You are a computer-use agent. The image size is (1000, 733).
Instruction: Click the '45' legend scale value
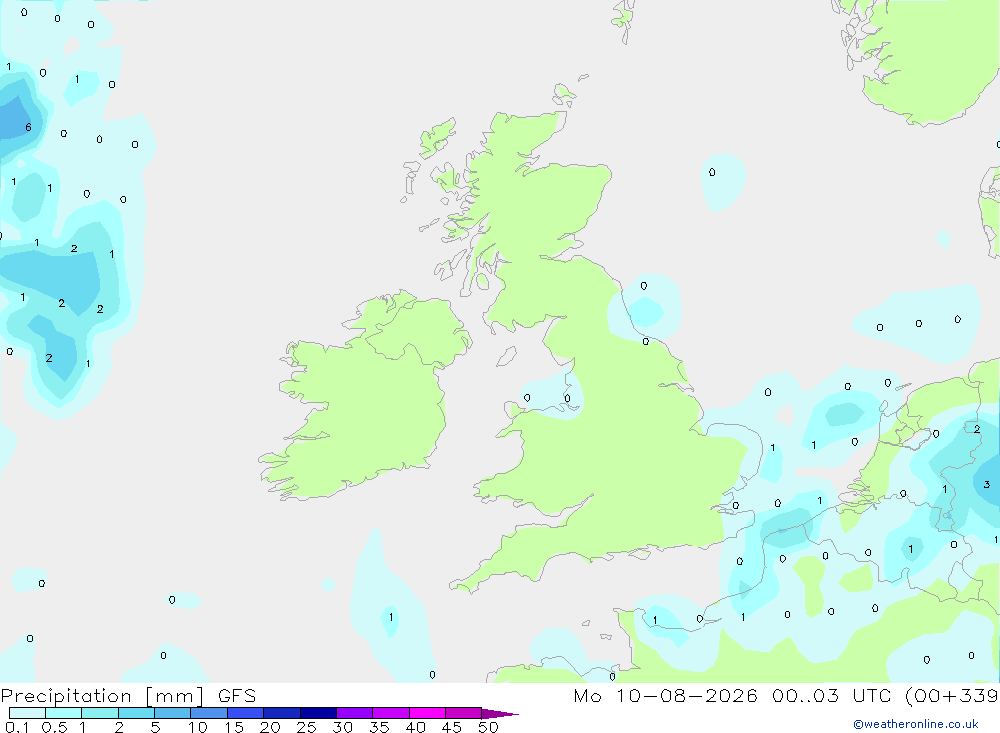(452, 727)
